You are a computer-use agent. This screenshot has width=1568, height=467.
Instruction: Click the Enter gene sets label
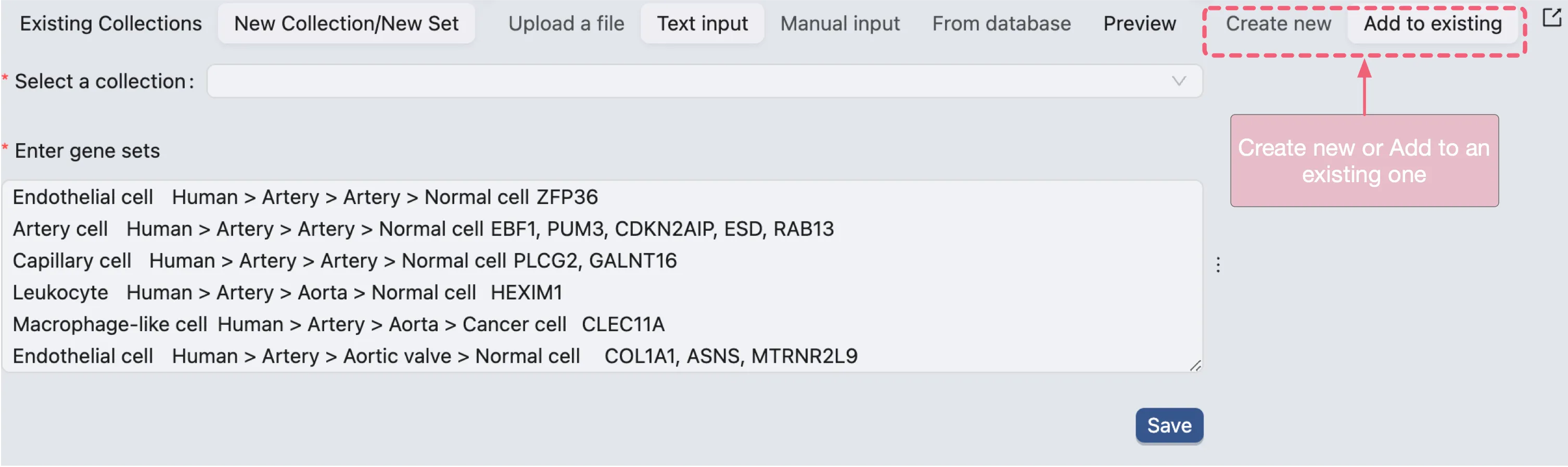[x=87, y=150]
